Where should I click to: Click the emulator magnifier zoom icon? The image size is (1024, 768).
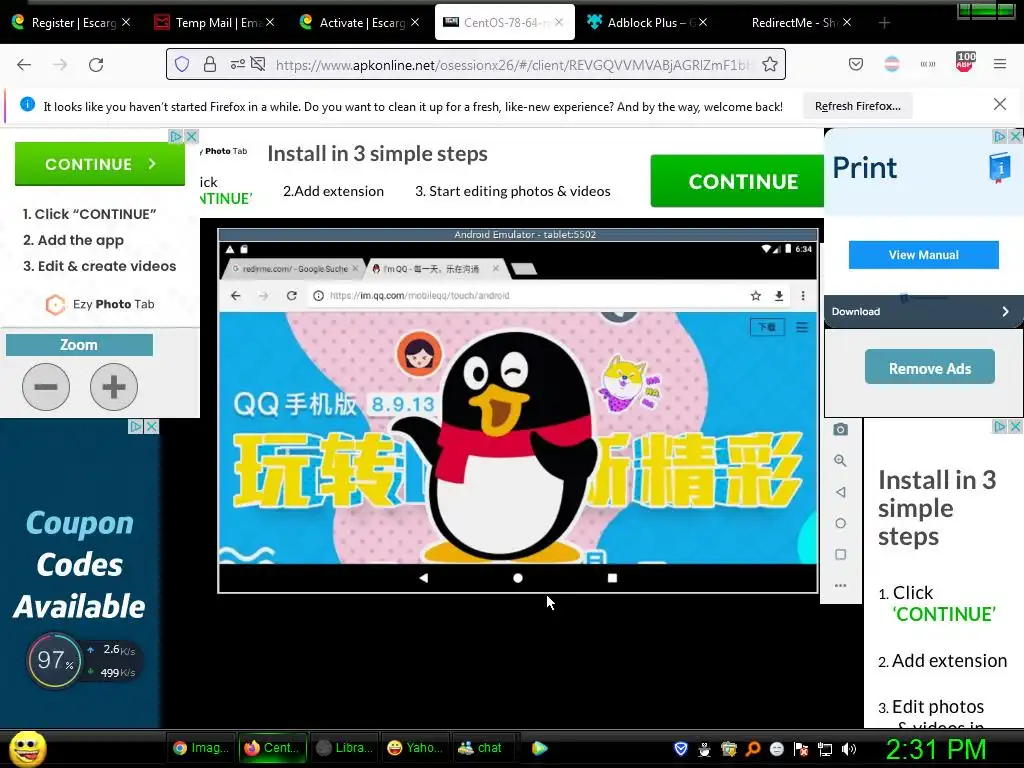tap(840, 460)
